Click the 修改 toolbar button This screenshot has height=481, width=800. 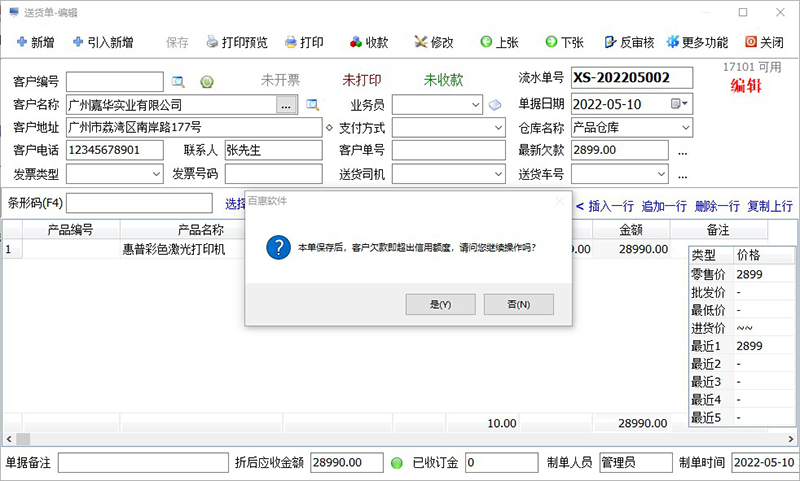pos(434,42)
